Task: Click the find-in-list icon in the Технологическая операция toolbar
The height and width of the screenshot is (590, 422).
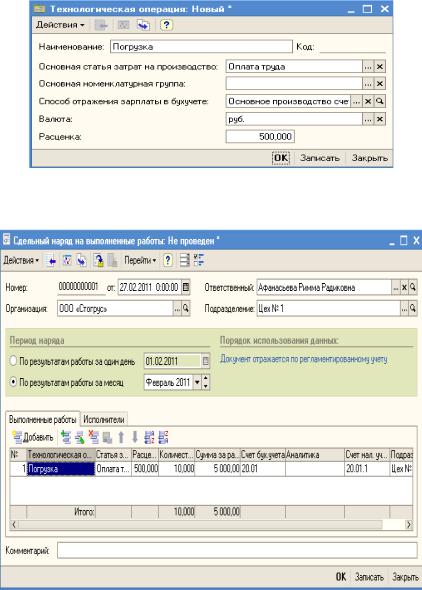Action: pos(102,25)
